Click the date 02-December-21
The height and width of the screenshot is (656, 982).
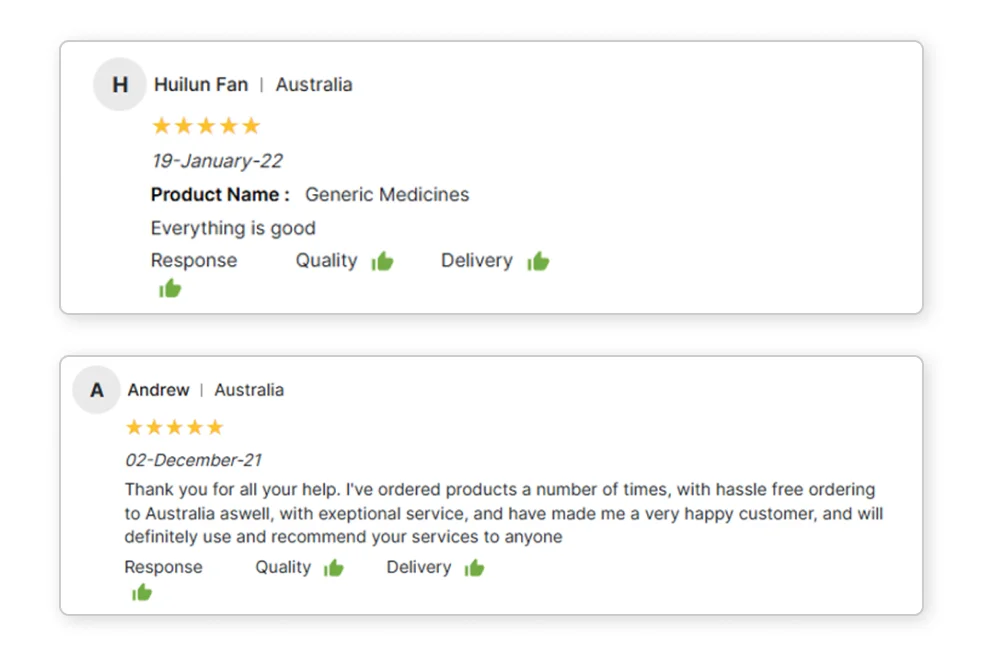click(x=194, y=460)
